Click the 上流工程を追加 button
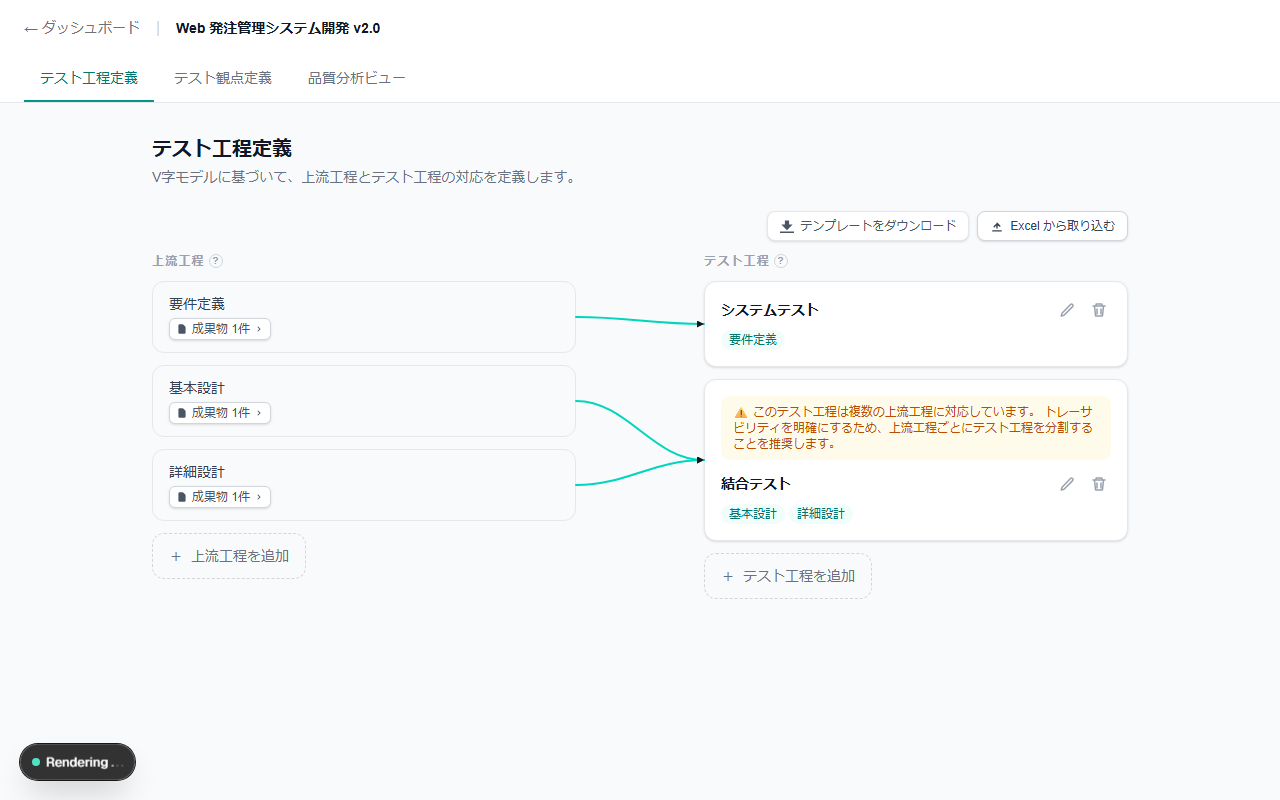Image resolution: width=1280 pixels, height=800 pixels. [229, 556]
